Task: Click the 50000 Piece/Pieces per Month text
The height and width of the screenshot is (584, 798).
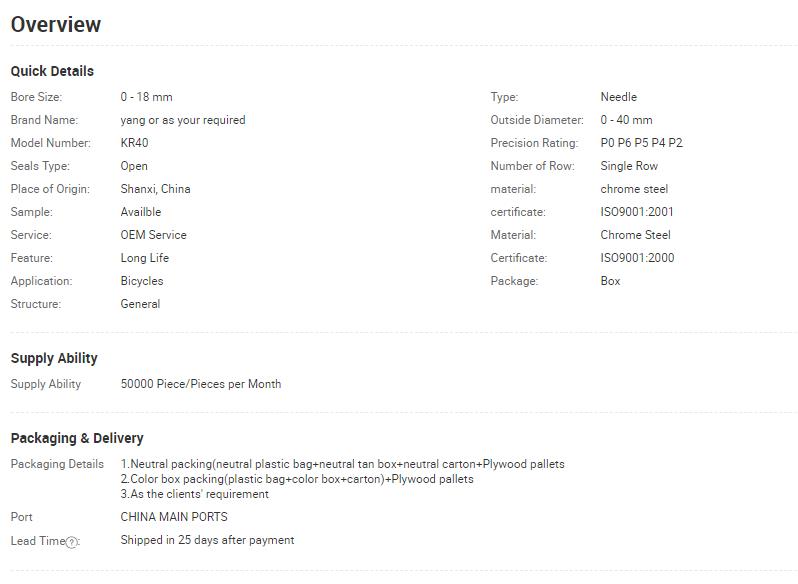Action: click(201, 384)
